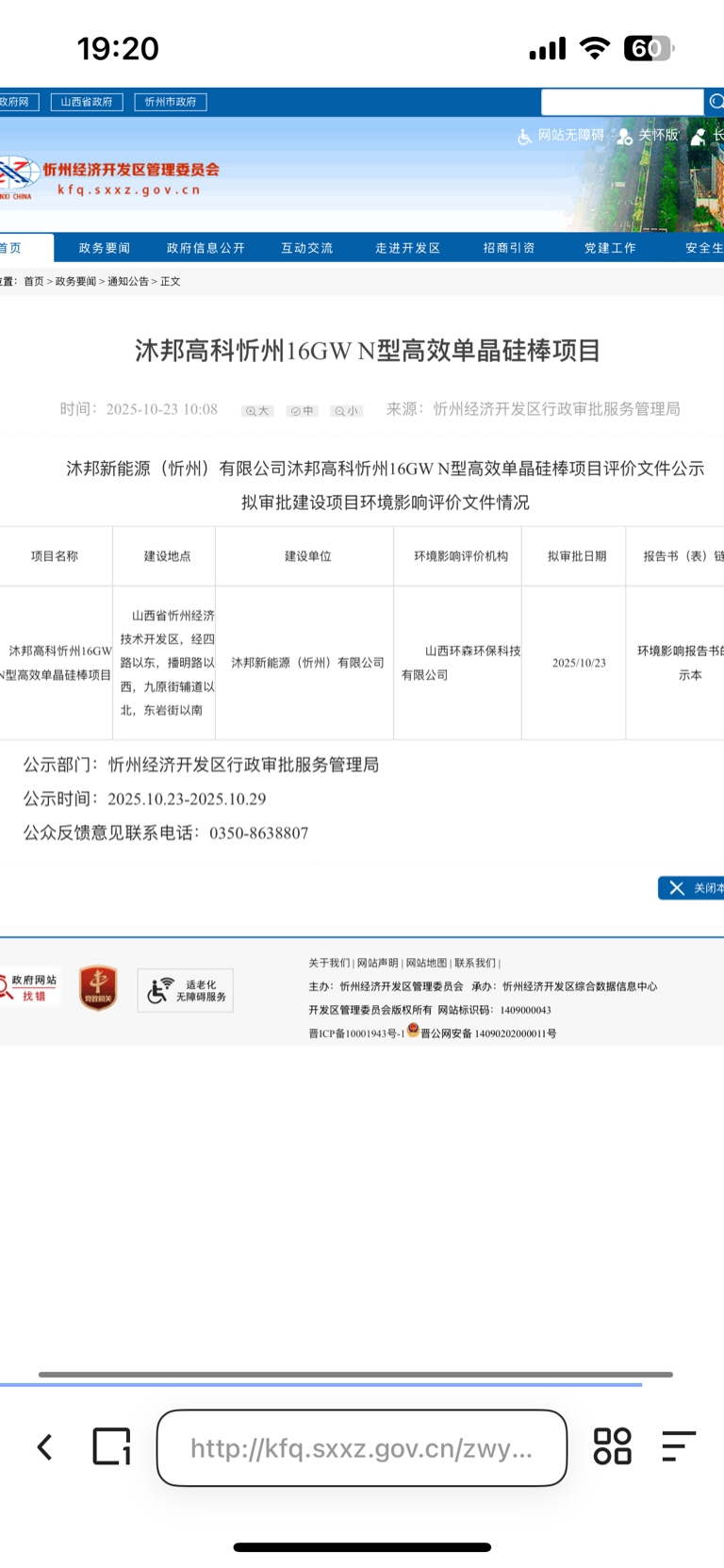This screenshot has width=724, height=1568.
Task: Click the article title heading
Action: tap(368, 351)
